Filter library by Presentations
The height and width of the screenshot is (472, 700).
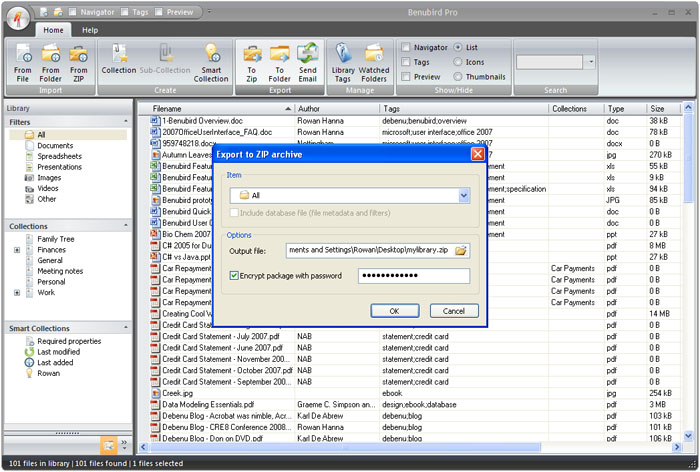59,167
